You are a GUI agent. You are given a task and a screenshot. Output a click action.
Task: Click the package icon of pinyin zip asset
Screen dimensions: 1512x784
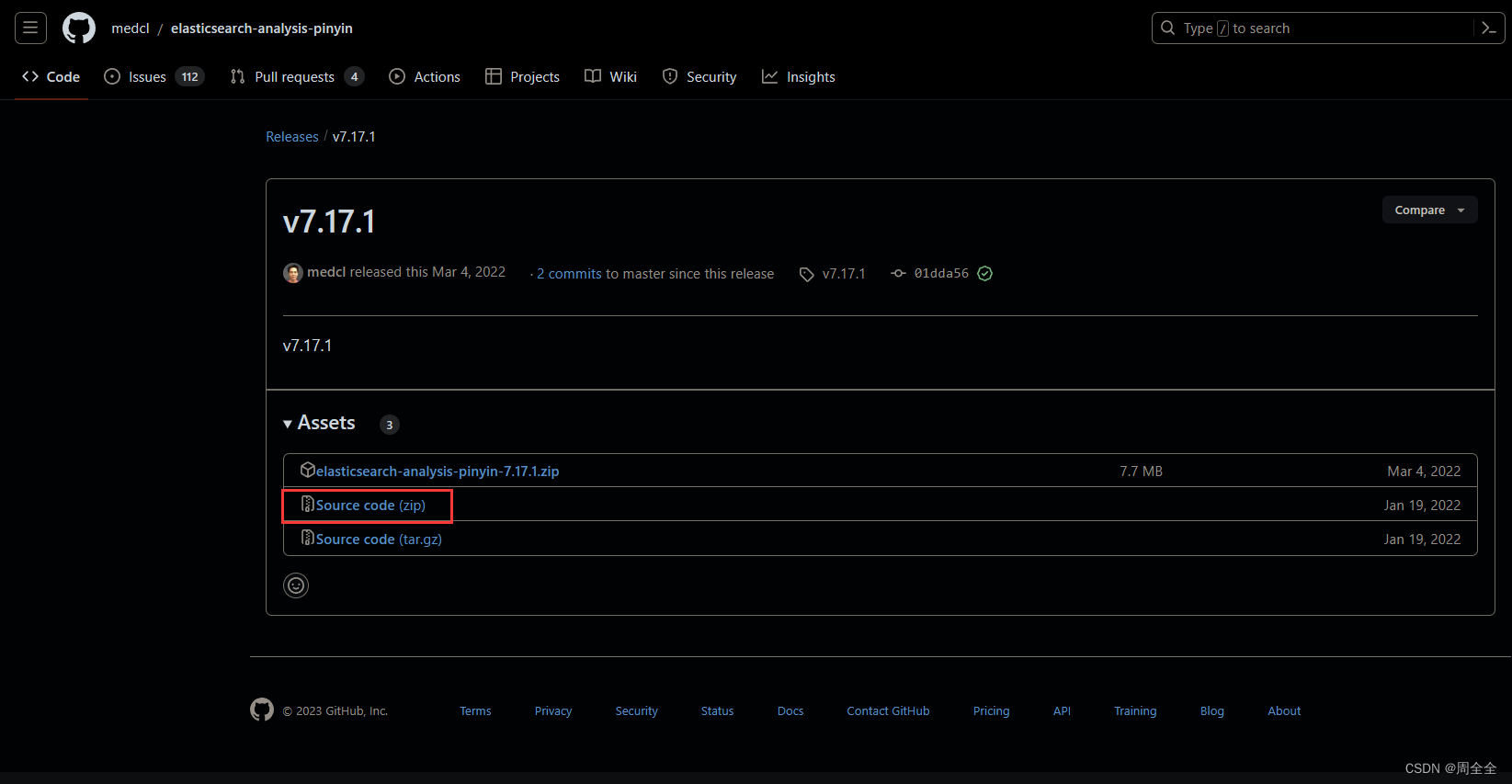308,471
